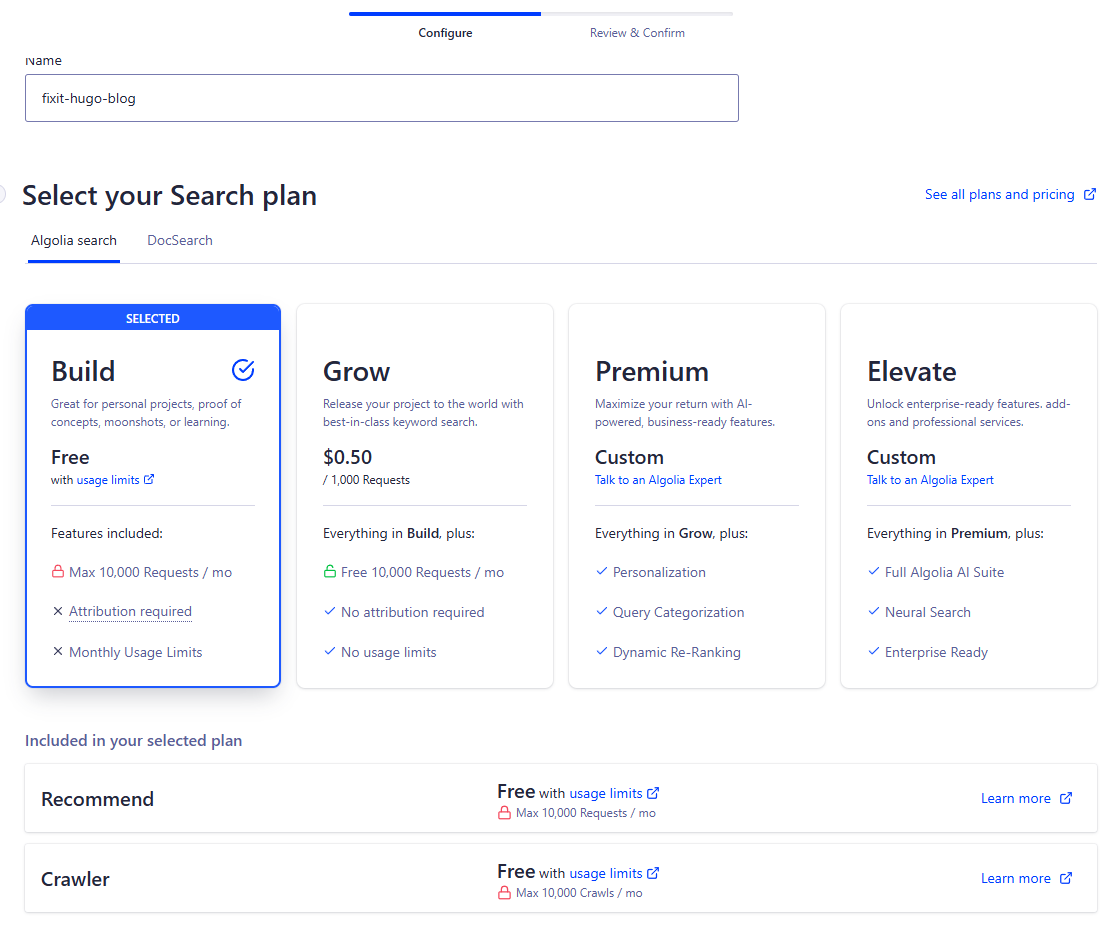Click lock icon by Max 10,000 Crawls
The height and width of the screenshot is (930, 1118).
pos(504,892)
